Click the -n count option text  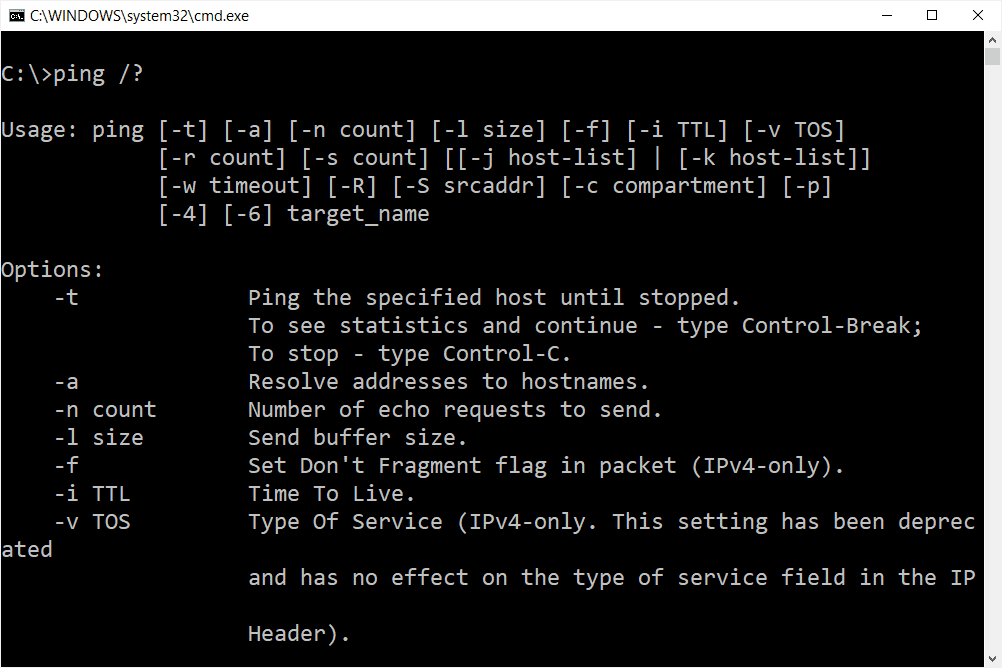coord(104,409)
